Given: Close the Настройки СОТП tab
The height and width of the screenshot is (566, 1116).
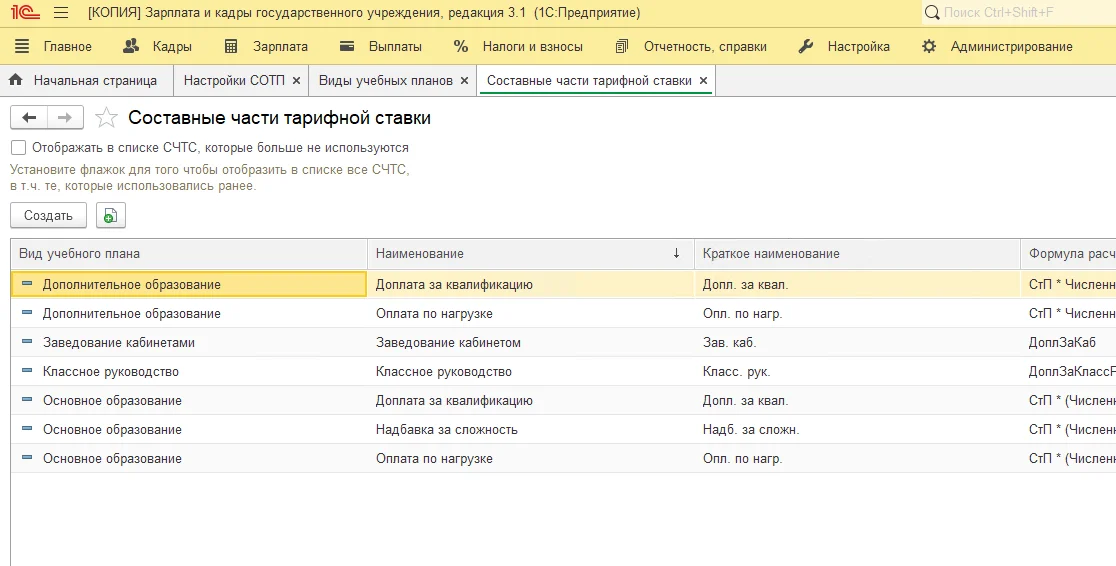Looking at the screenshot, I should 296,80.
